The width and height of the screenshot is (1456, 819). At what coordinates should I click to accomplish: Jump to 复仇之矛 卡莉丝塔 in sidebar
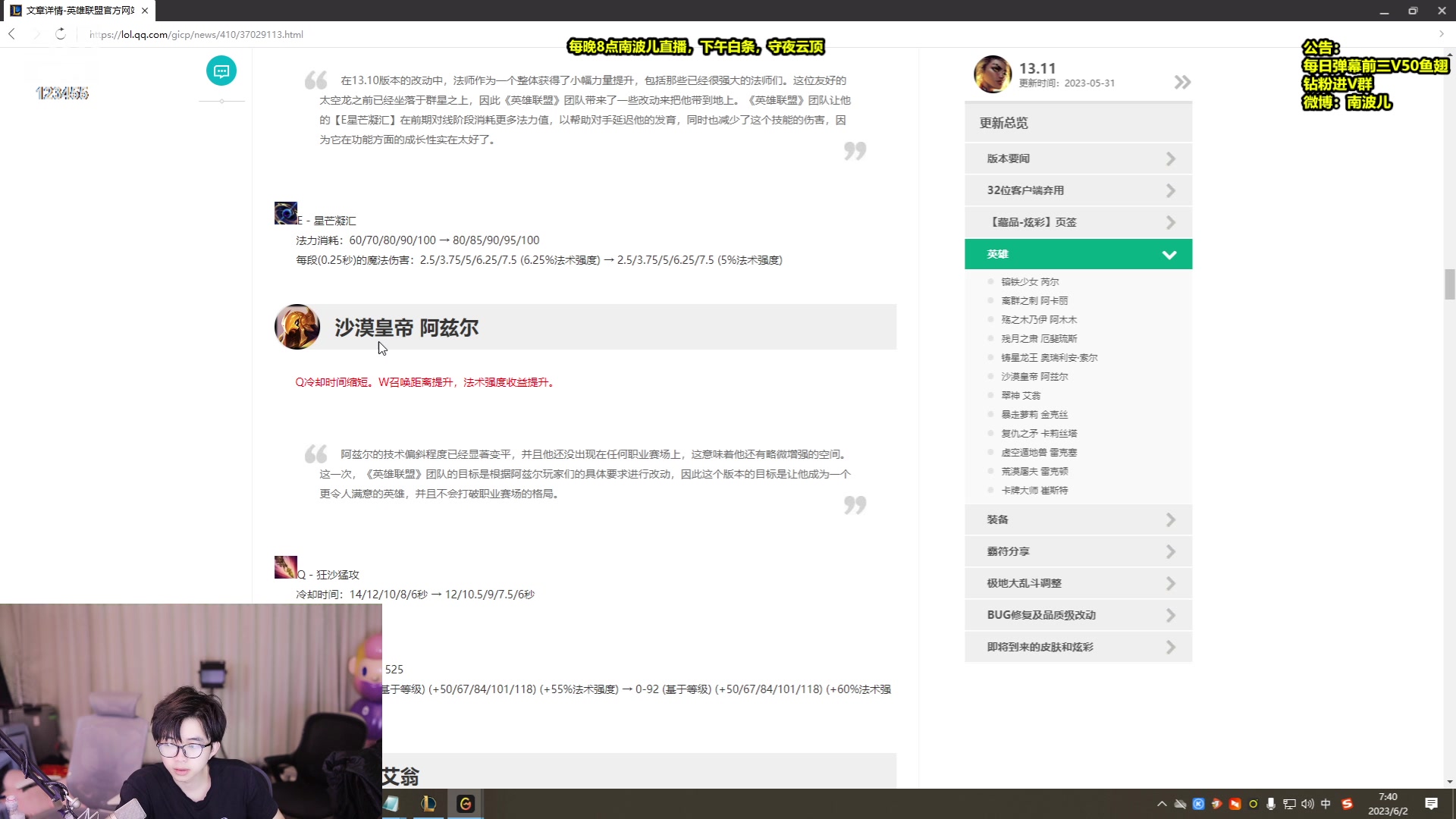(1039, 434)
